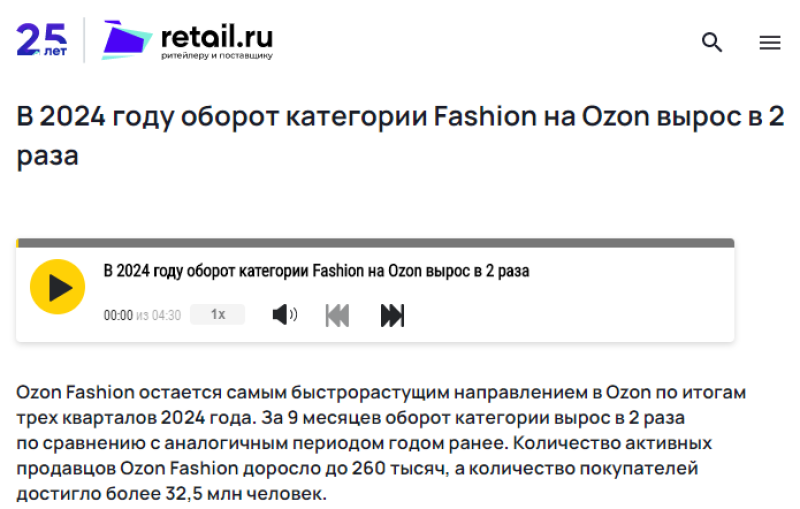Skip to the next audio track

pyautogui.click(x=392, y=315)
